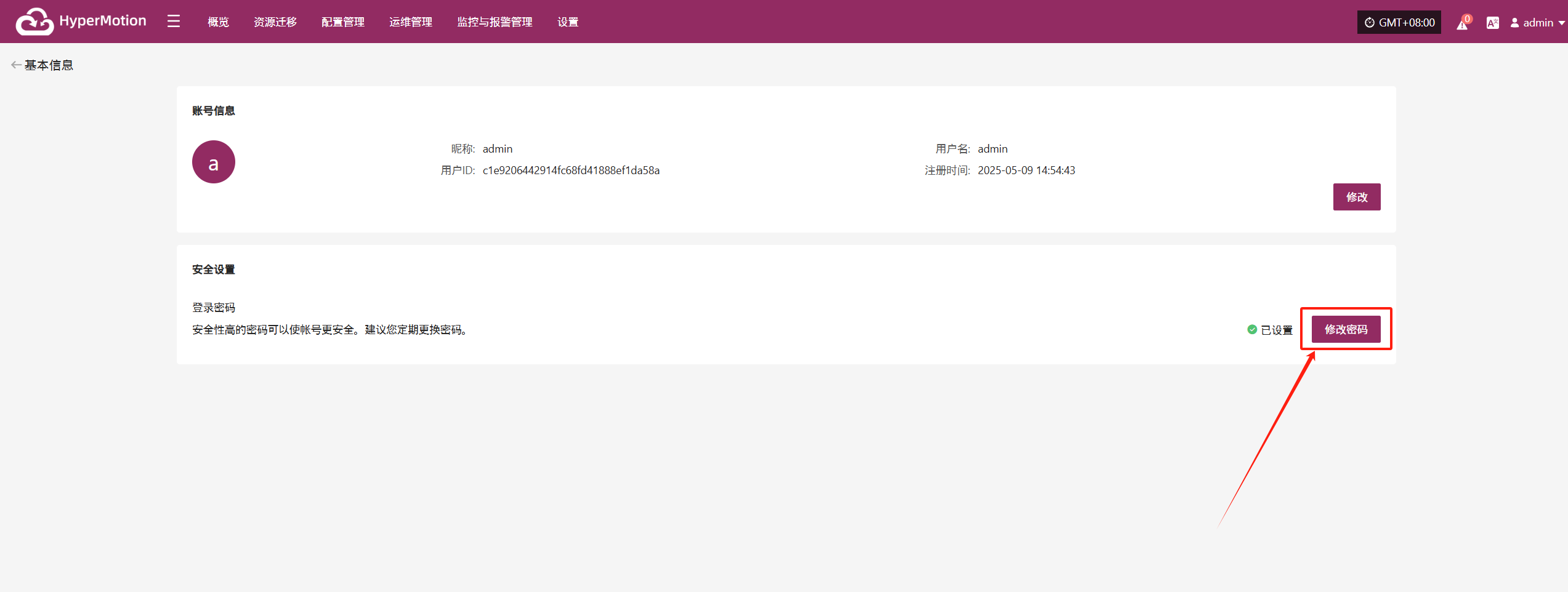This screenshot has height=592, width=1568.
Task: Click the user ID value text
Action: click(571, 170)
